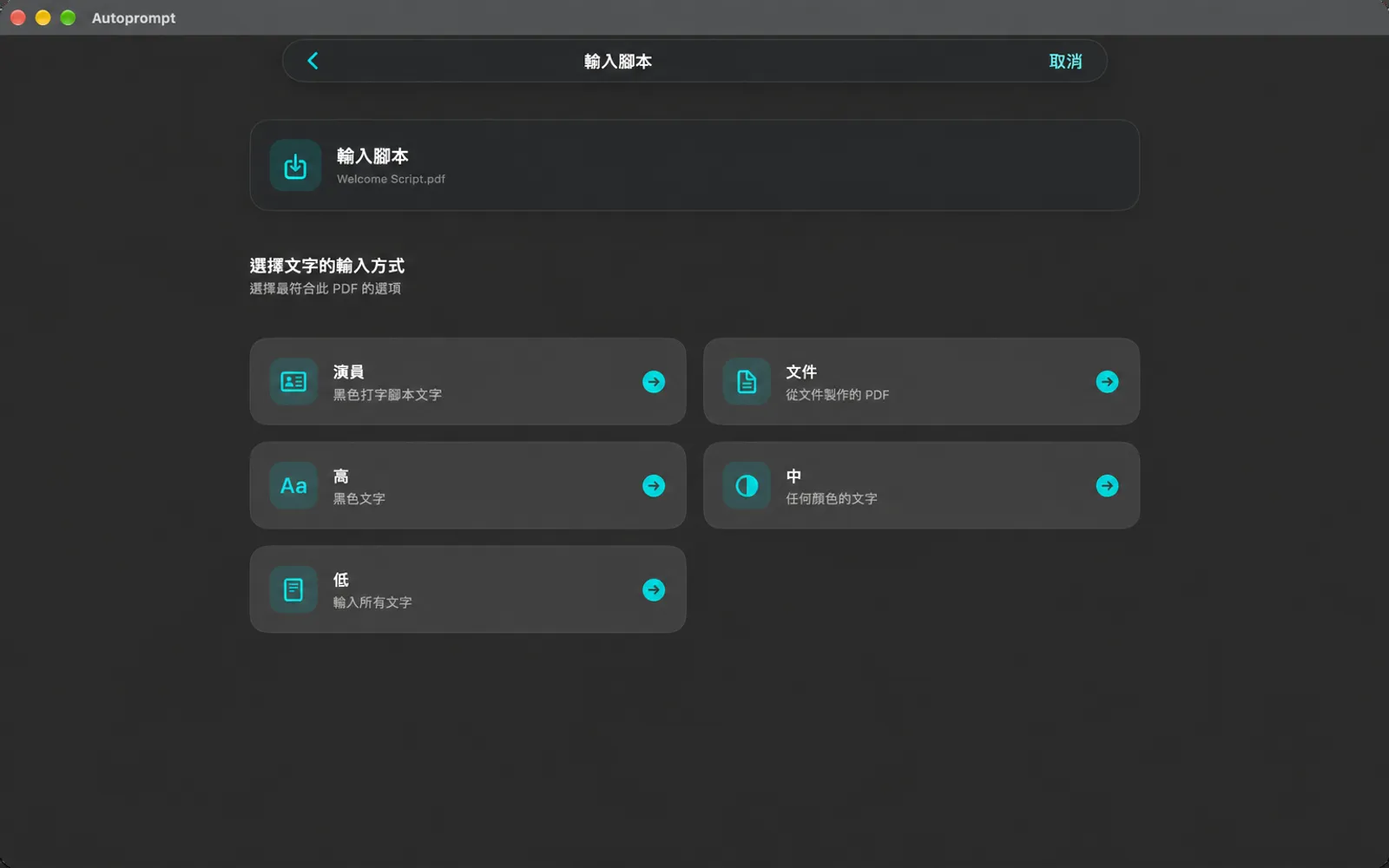Viewport: 1389px width, 868px height.
Task: Click the import icon beside 輸入腳本
Action: click(x=295, y=165)
